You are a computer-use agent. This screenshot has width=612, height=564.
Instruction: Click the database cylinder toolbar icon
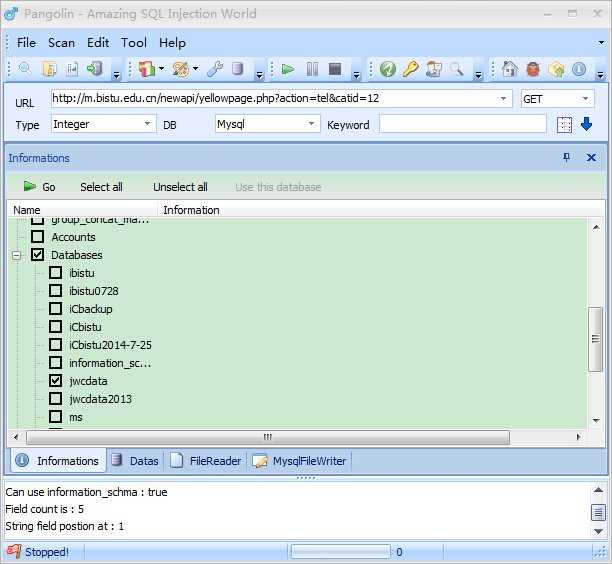[x=237, y=69]
